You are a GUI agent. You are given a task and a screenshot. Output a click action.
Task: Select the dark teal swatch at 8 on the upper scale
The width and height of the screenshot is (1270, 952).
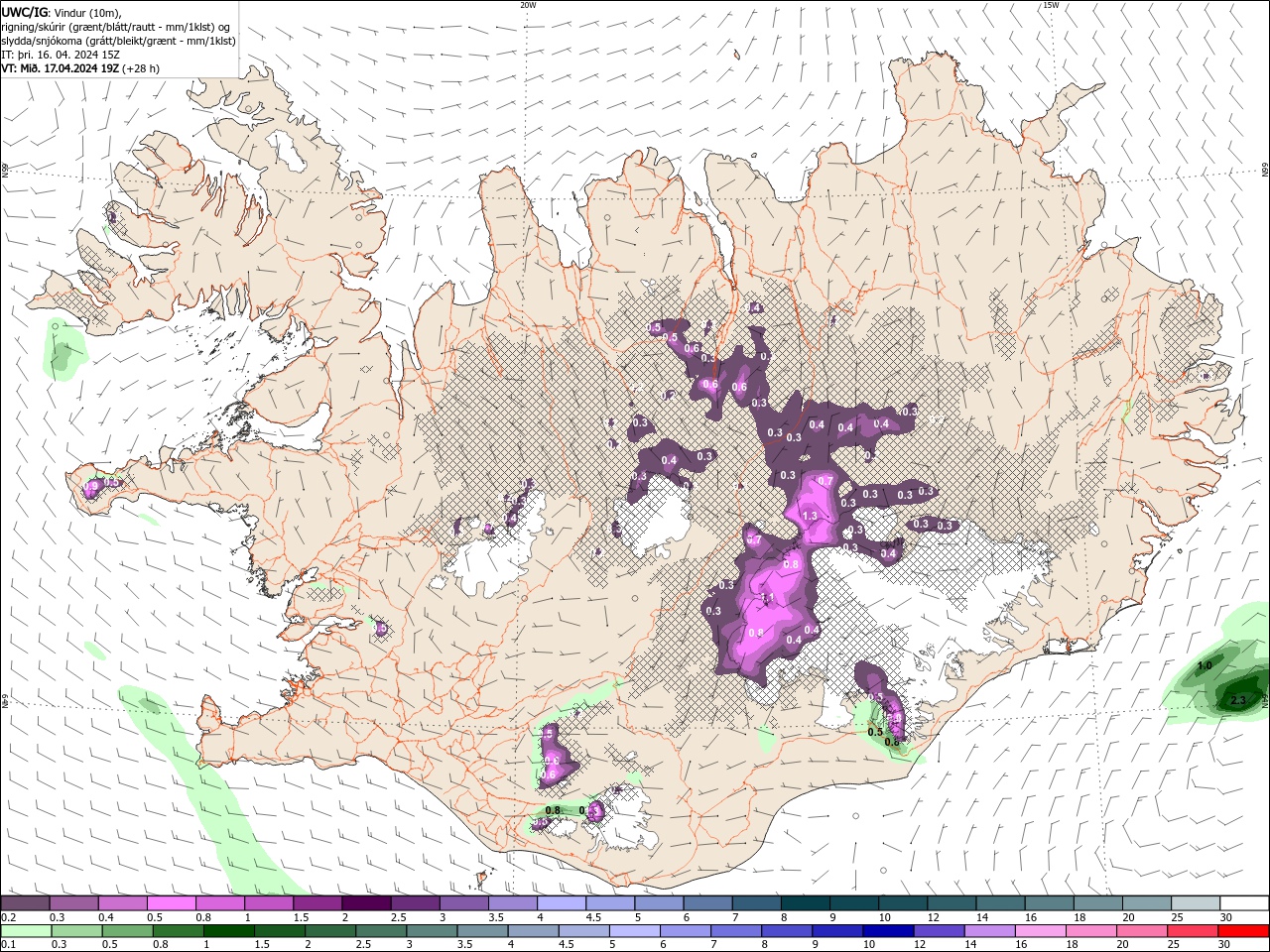(806, 902)
